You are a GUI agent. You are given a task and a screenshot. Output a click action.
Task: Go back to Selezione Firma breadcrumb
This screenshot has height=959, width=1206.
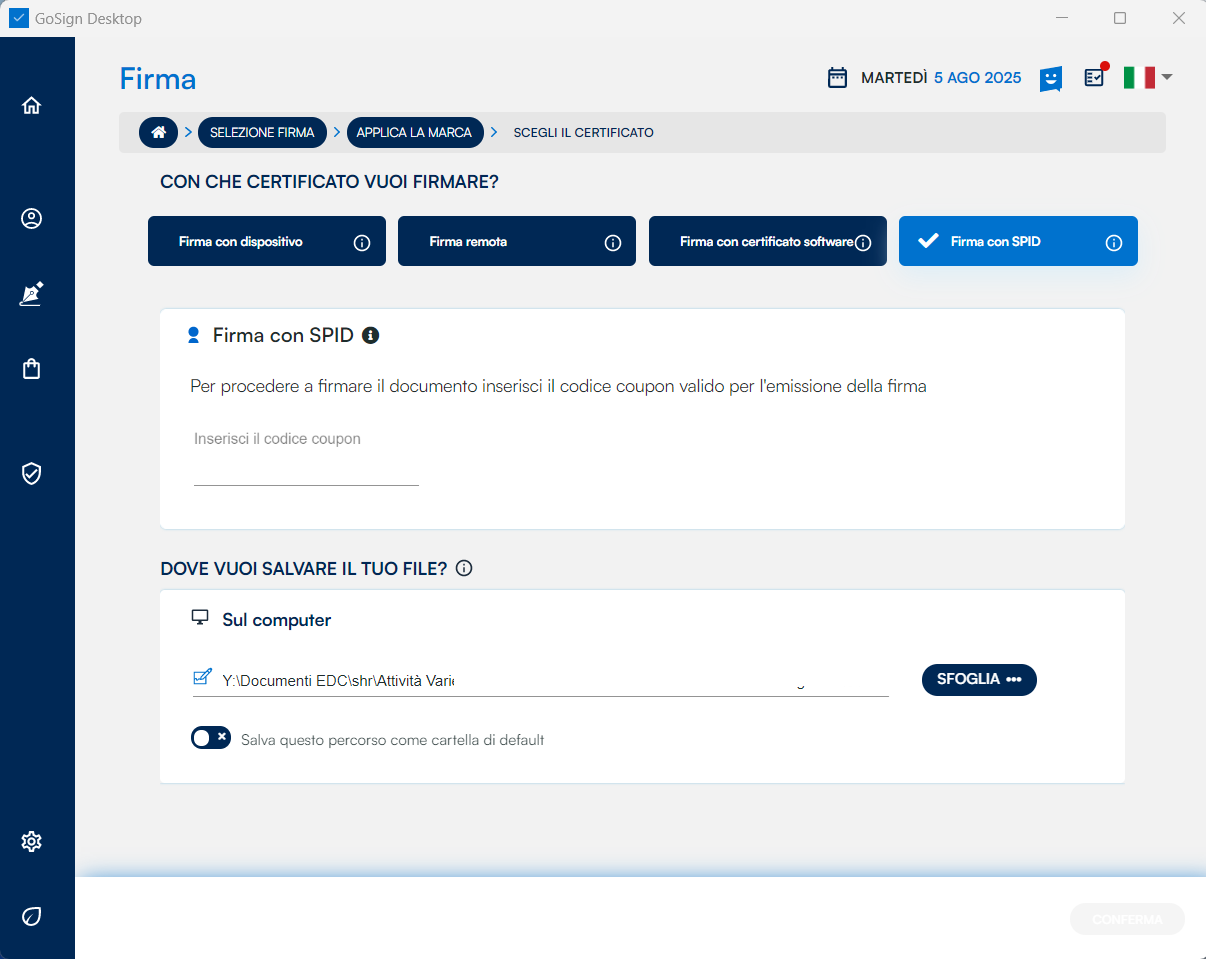pos(262,132)
